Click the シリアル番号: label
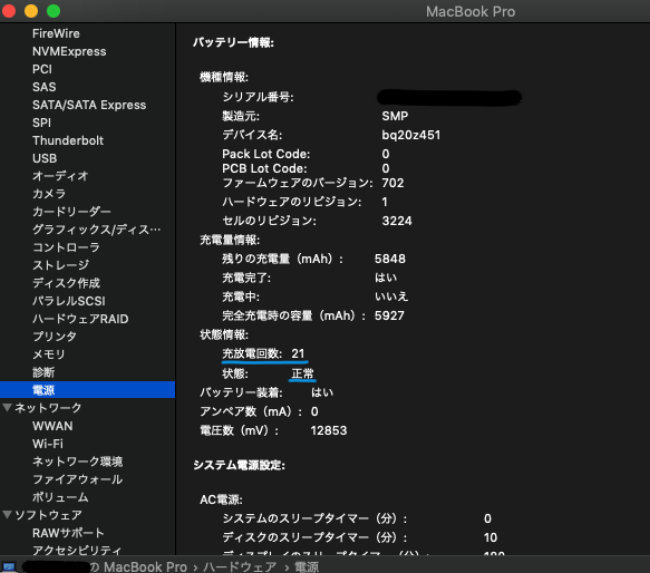 tap(258, 97)
